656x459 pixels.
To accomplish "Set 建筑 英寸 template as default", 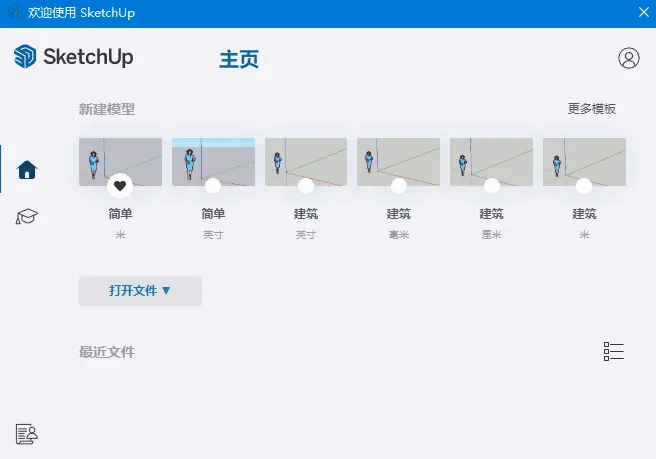I will click(x=306, y=186).
